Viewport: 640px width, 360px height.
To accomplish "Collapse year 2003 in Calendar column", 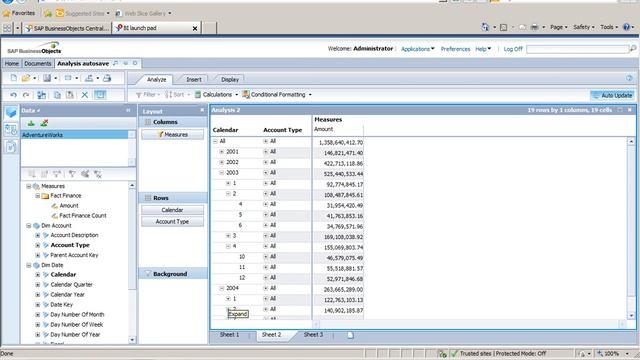I will coord(222,173).
